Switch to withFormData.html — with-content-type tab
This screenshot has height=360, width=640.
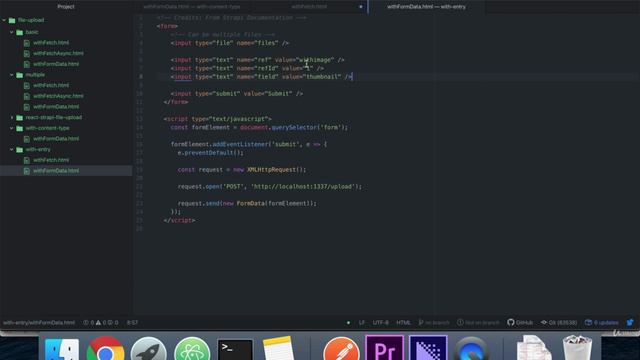tap(192, 7)
